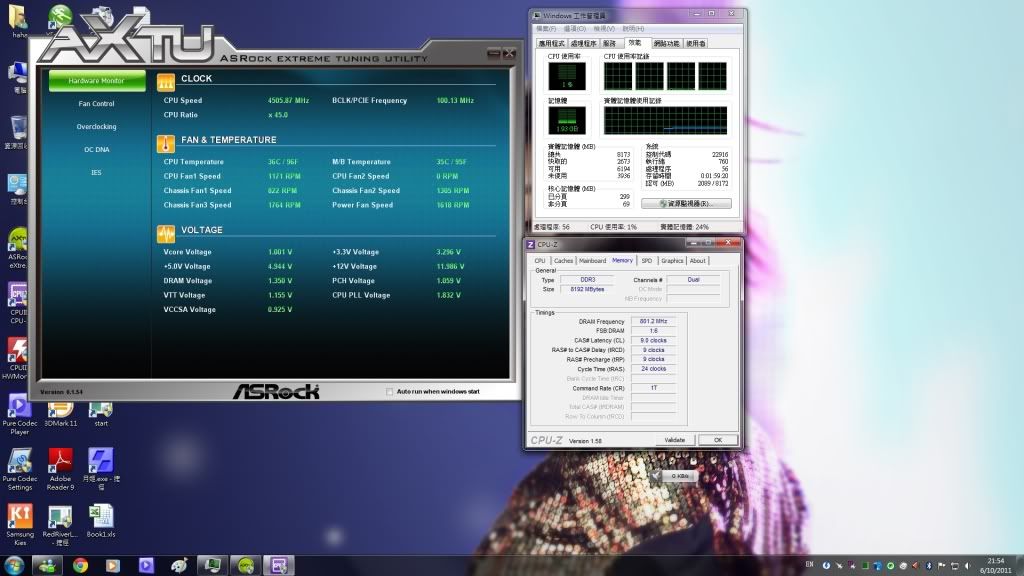Click the CPU usage meter in Task Manager
Image resolution: width=1024 pixels, height=576 pixels.
[567, 76]
